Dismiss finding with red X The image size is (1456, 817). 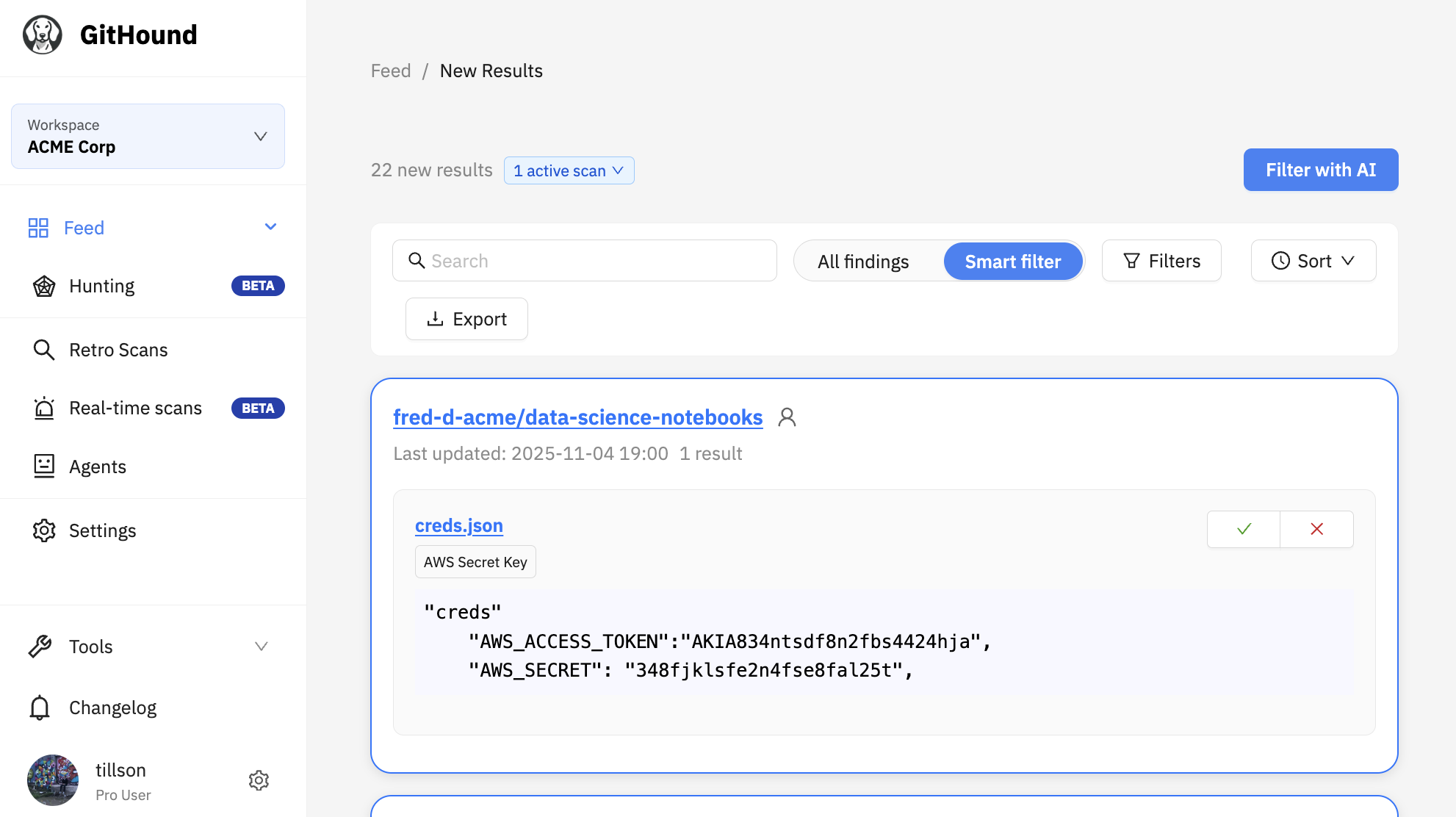[x=1316, y=529]
